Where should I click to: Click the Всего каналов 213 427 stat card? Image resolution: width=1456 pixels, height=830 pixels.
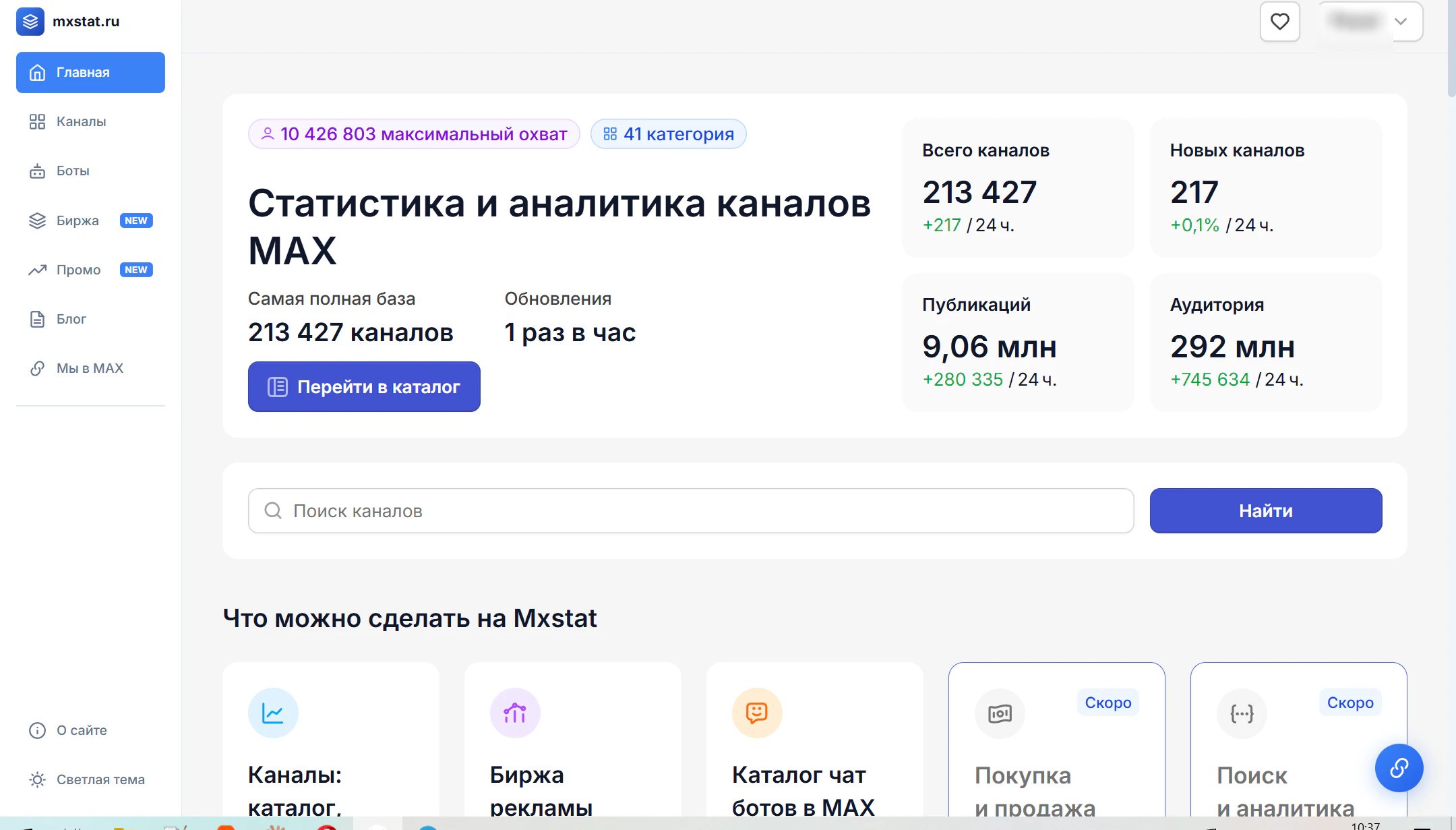[x=1018, y=188]
